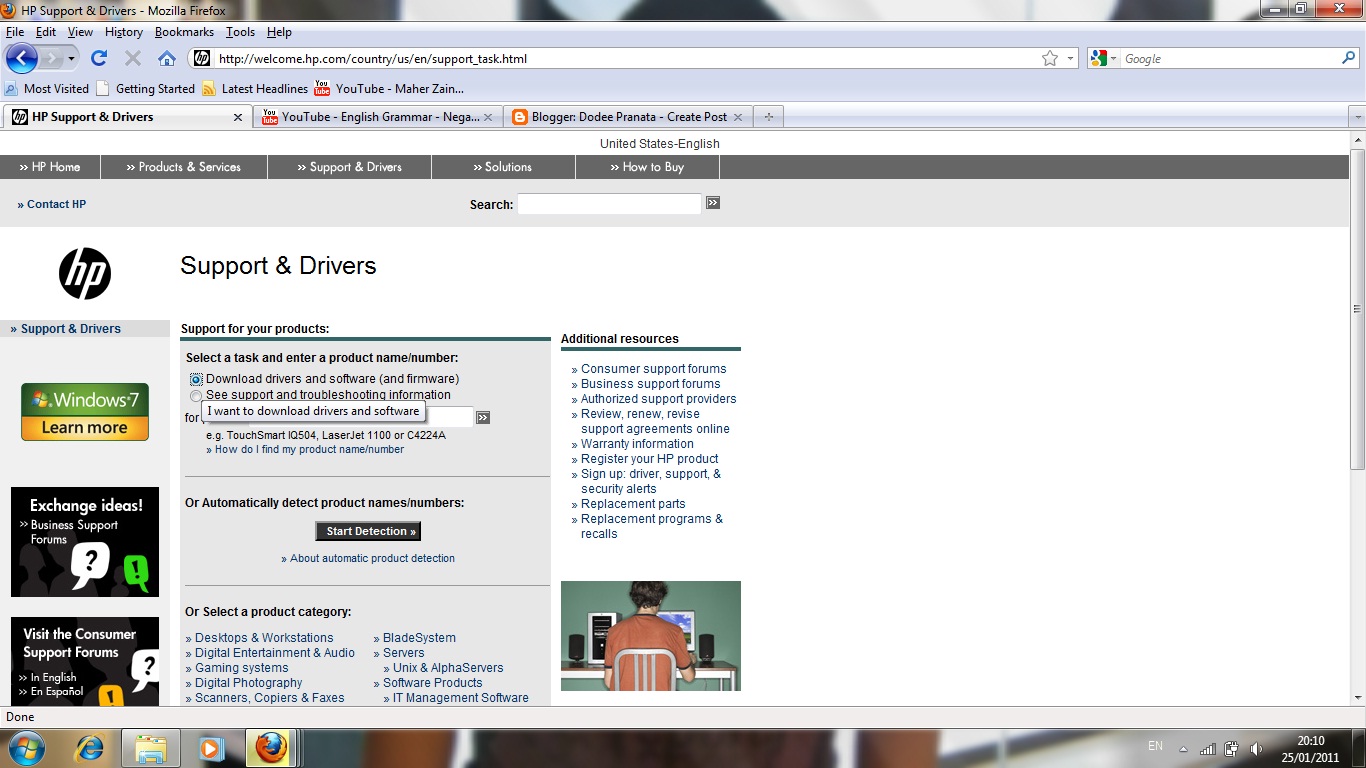
Task: Click the product name go arrow button
Action: click(483, 417)
